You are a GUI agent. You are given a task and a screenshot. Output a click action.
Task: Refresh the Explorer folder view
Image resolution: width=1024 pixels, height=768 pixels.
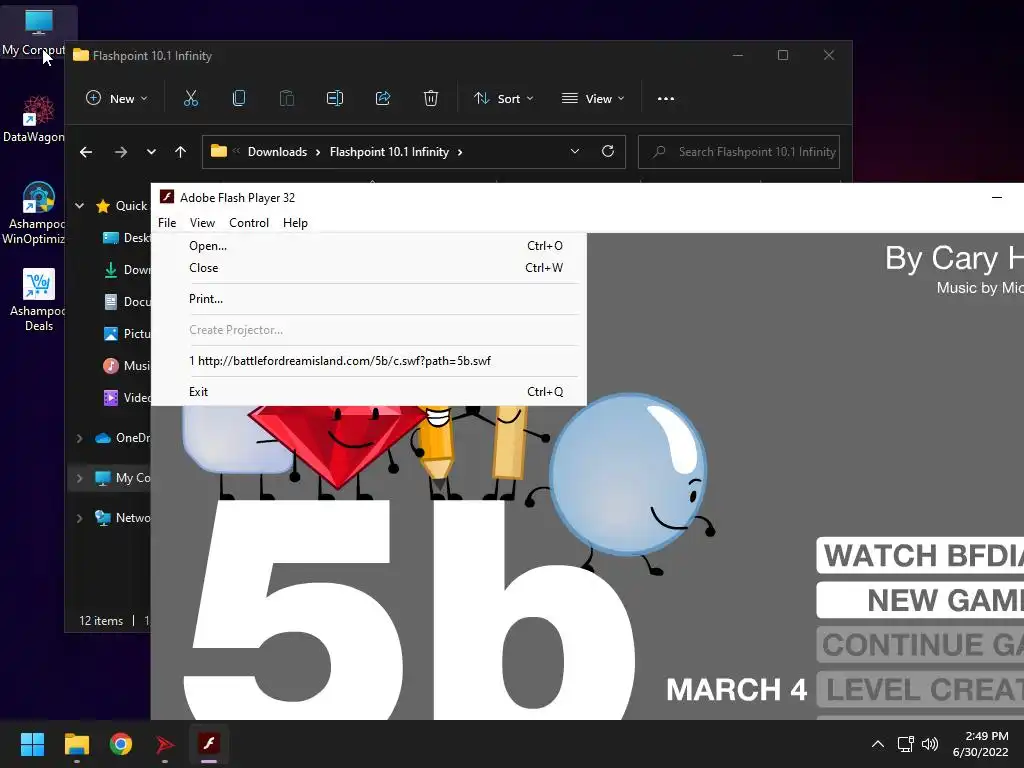[x=607, y=152]
